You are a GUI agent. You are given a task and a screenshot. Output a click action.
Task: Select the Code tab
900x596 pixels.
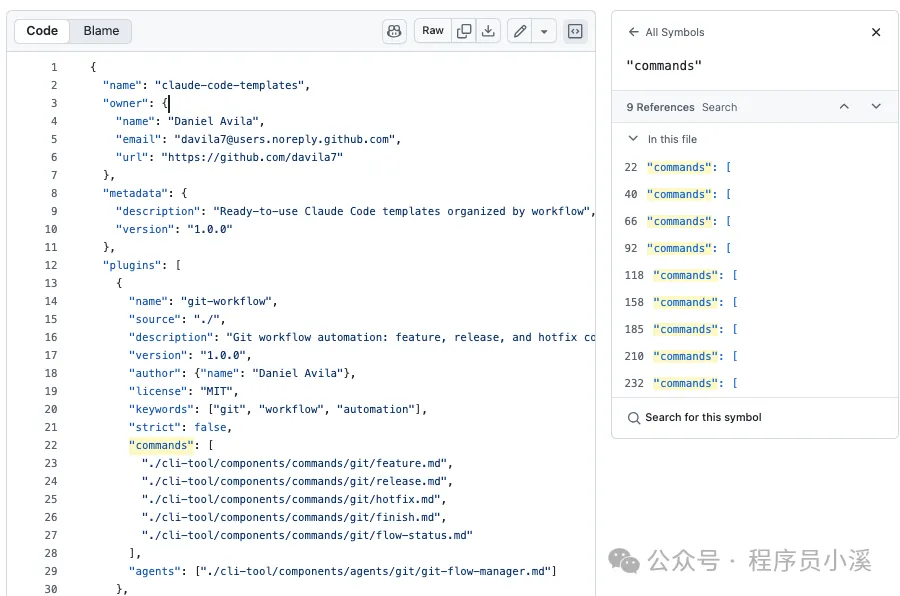tap(42, 31)
